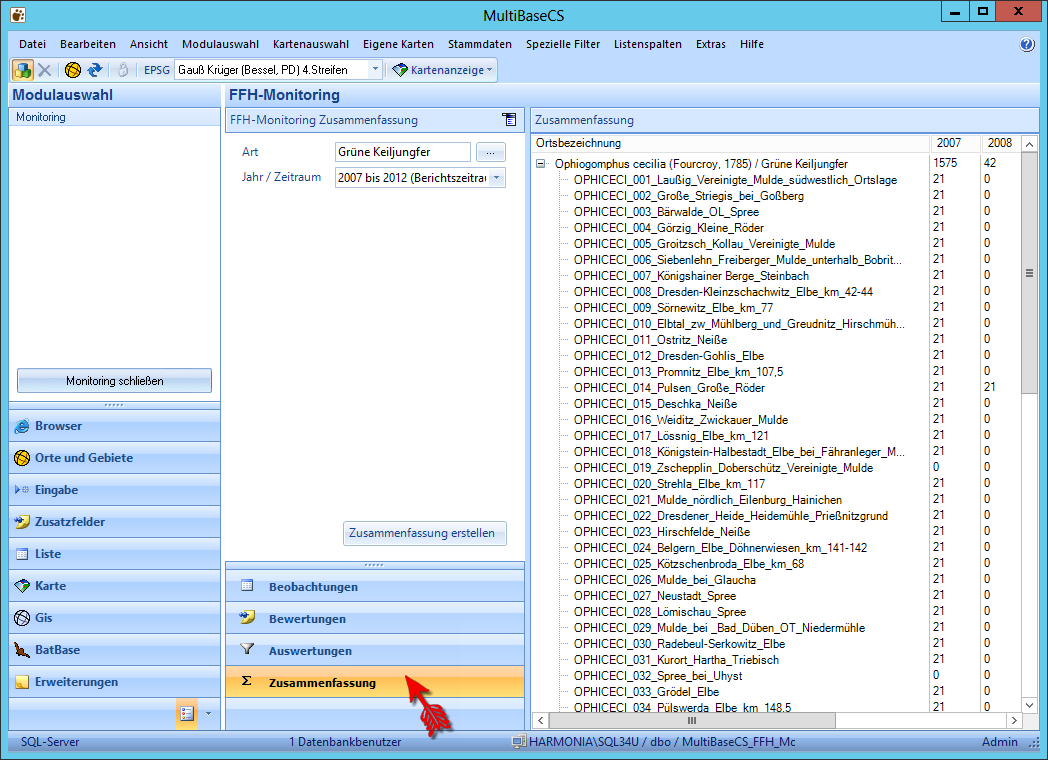
Task: Click the ... browse button next to Art
Action: click(x=491, y=152)
